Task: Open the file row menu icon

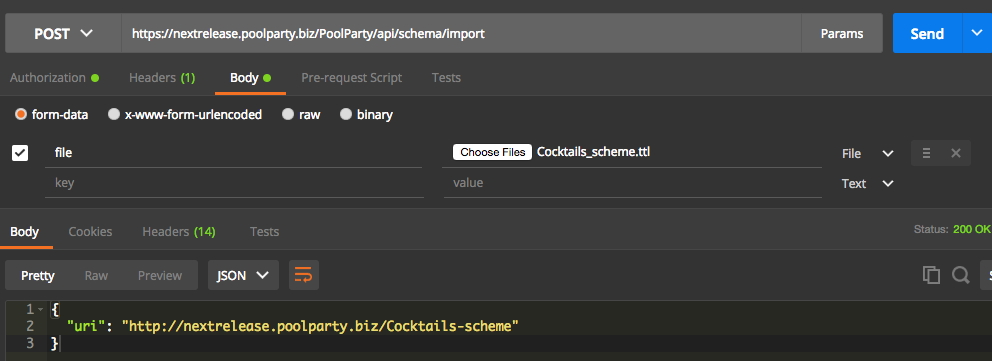Action: (926, 153)
